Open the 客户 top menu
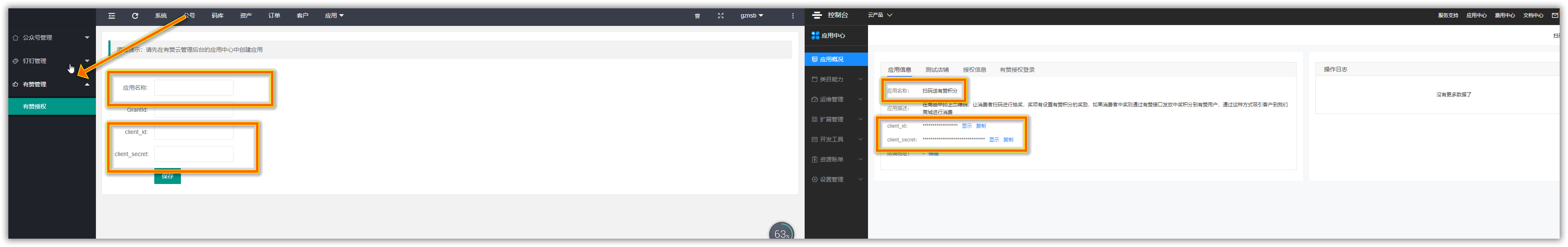 click(x=303, y=16)
